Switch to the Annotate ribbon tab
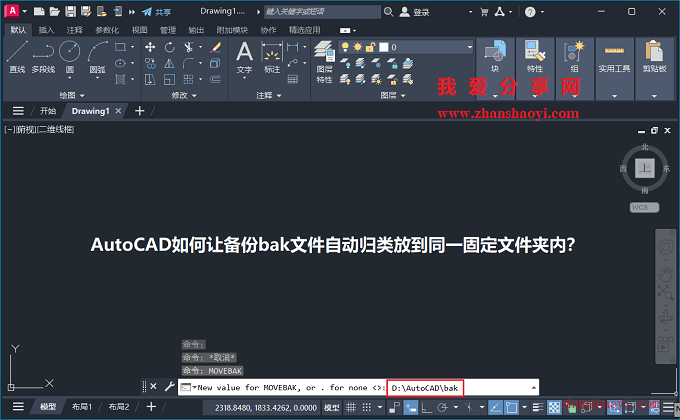 coord(75,30)
